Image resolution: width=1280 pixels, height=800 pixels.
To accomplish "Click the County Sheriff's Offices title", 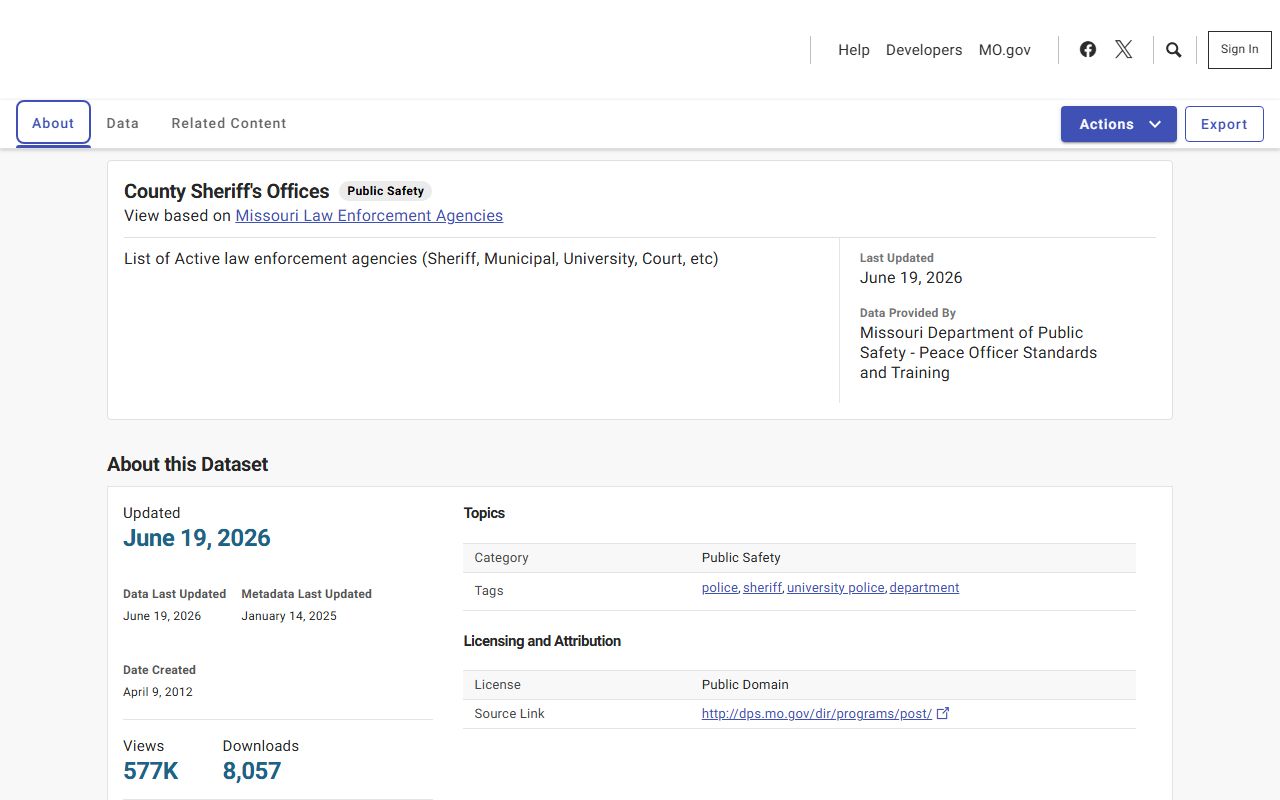I will coord(227,191).
